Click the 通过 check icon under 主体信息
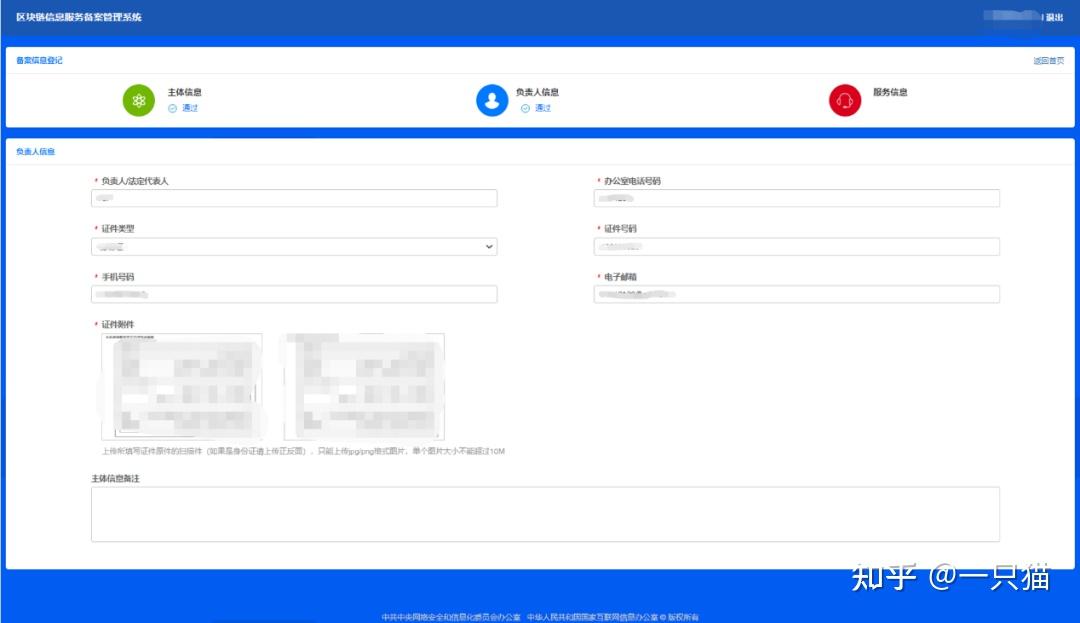The height and width of the screenshot is (623, 1080). pyautogui.click(x=173, y=108)
